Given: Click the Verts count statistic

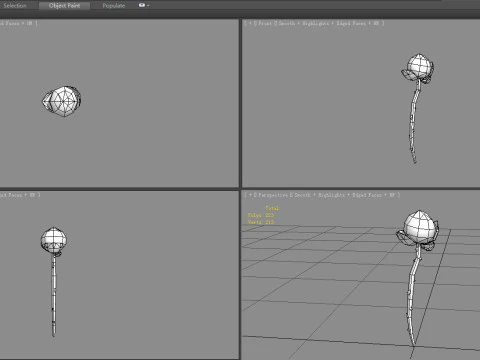Looking at the screenshot, I should tap(261, 222).
